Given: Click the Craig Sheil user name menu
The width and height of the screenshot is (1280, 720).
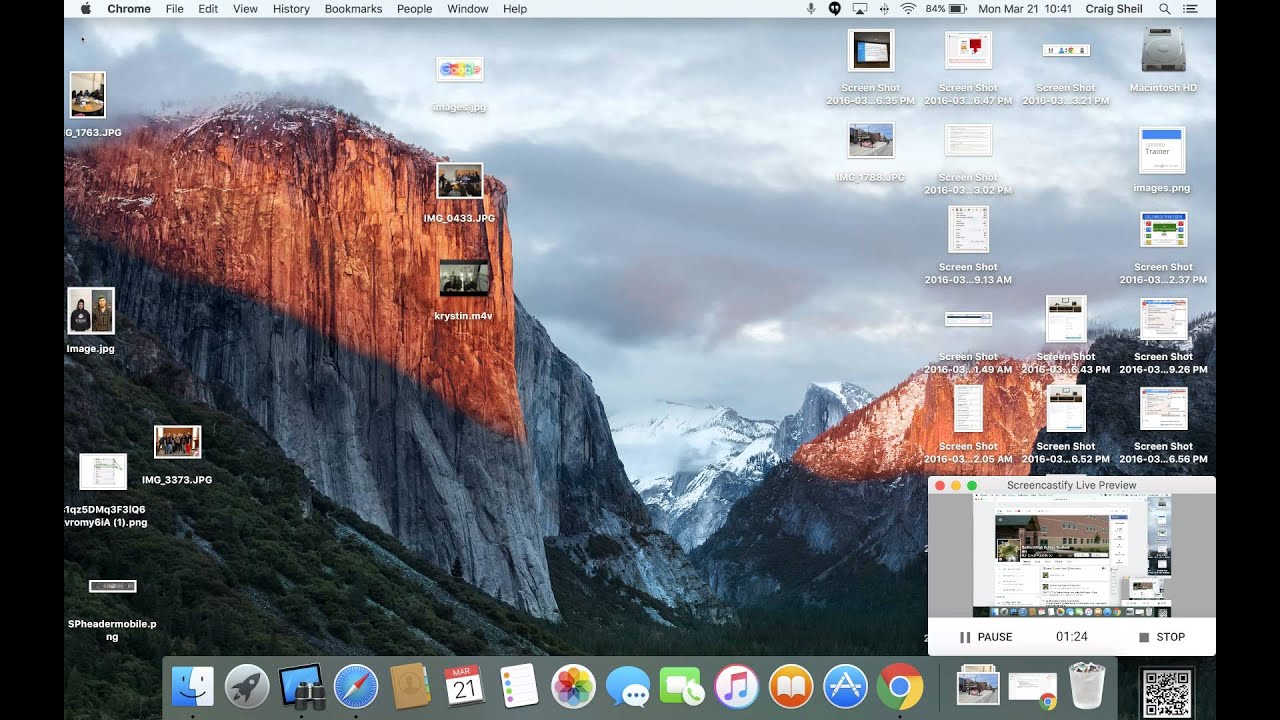Looking at the screenshot, I should [1114, 9].
